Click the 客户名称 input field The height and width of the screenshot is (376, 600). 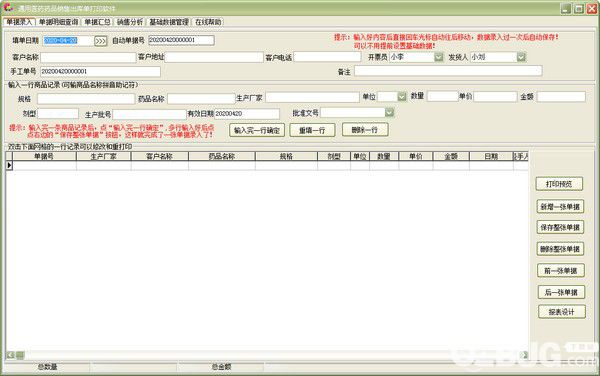(x=88, y=57)
